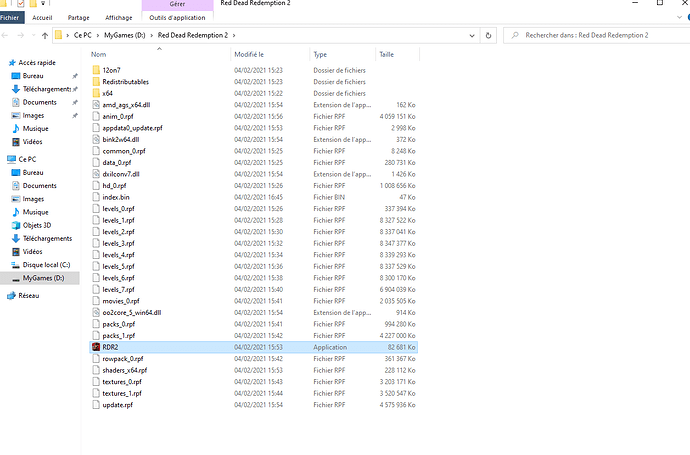Open pinned Documents under Accès rapide
The image size is (690, 455).
pos(40,103)
